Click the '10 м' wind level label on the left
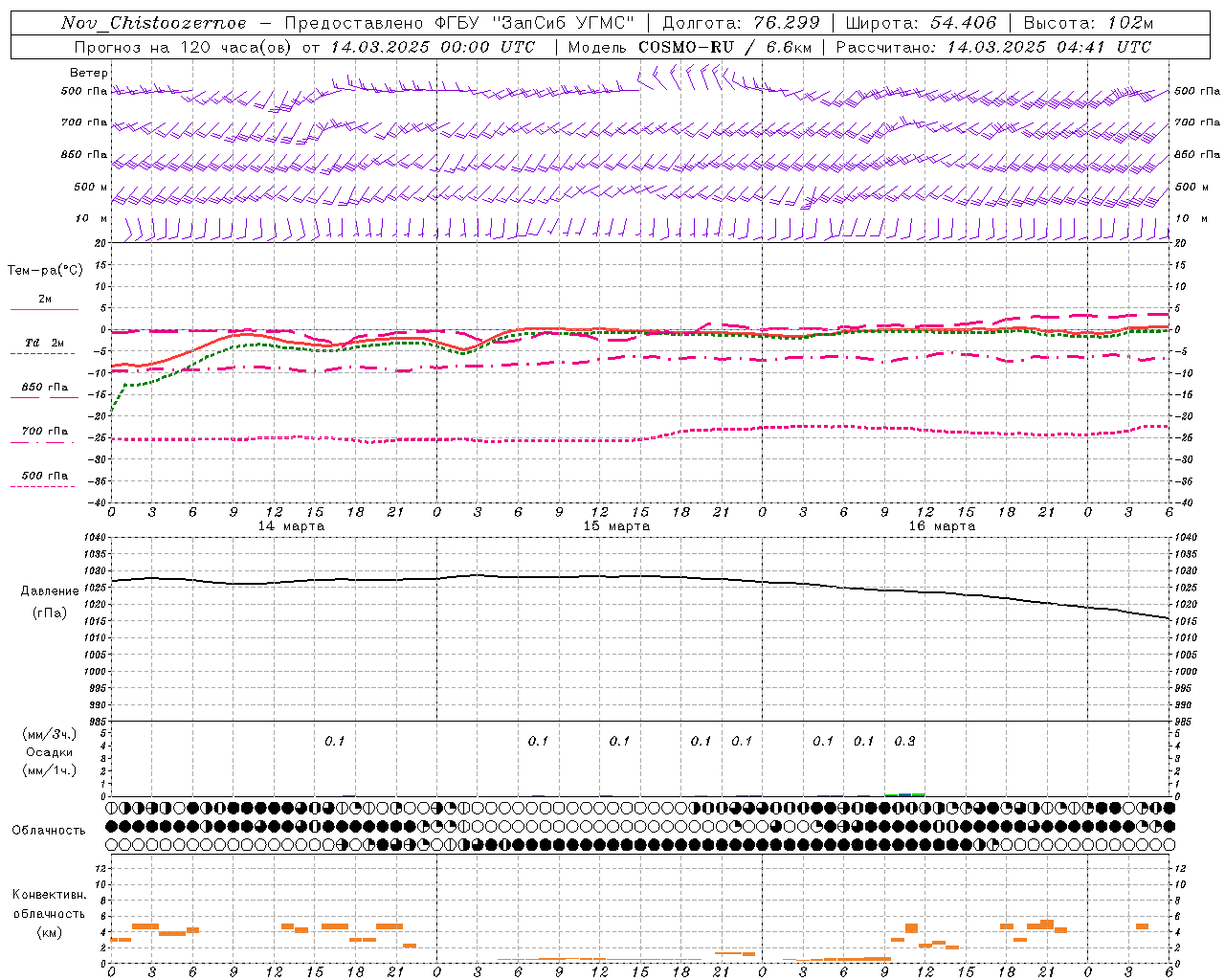1225x980 pixels. pos(92,219)
